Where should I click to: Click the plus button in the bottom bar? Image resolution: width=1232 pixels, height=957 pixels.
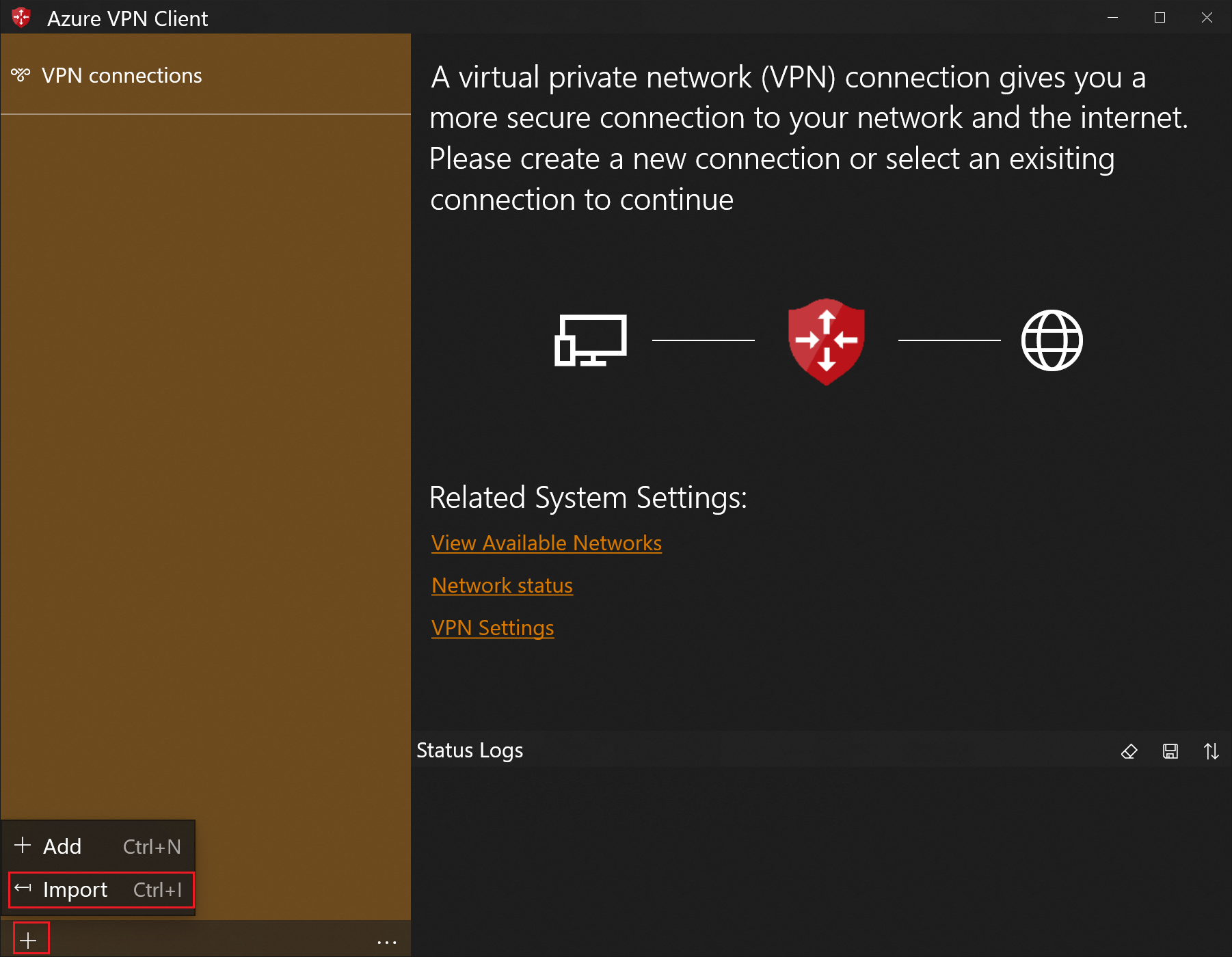pos(29,941)
